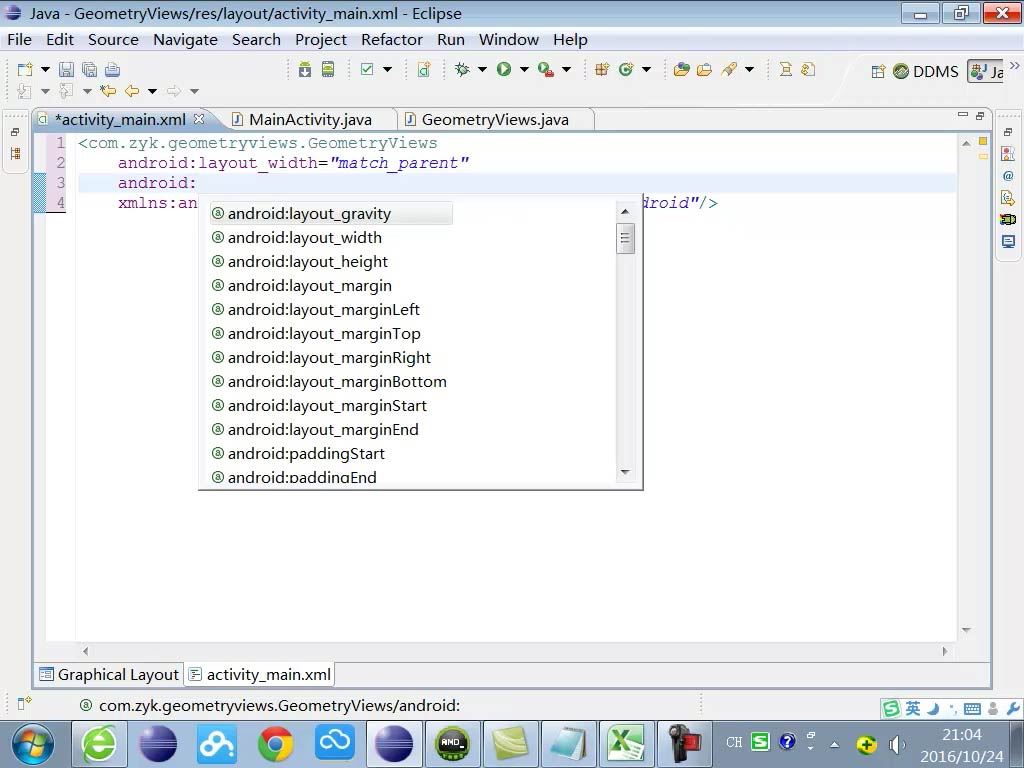The height and width of the screenshot is (768, 1024).
Task: Click the Windows Start button
Action: coord(33,744)
